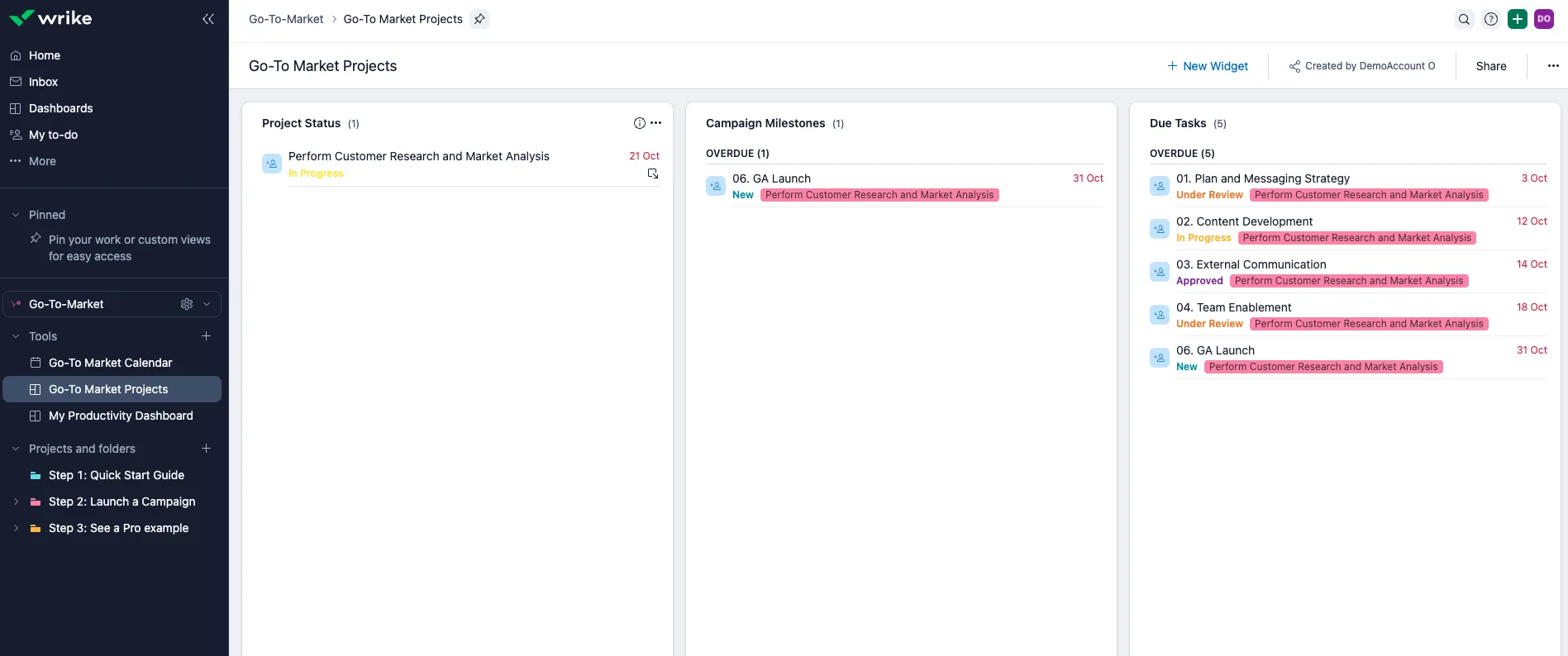Screen dimensions: 1568x656
Task: Click assignee icon for 02. Content Development
Action: click(x=1160, y=229)
